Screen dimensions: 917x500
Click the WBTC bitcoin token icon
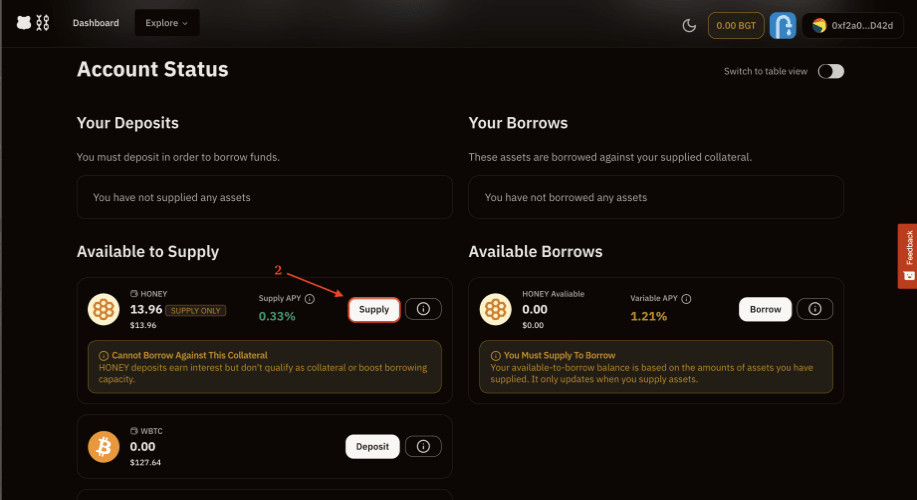click(x=104, y=447)
